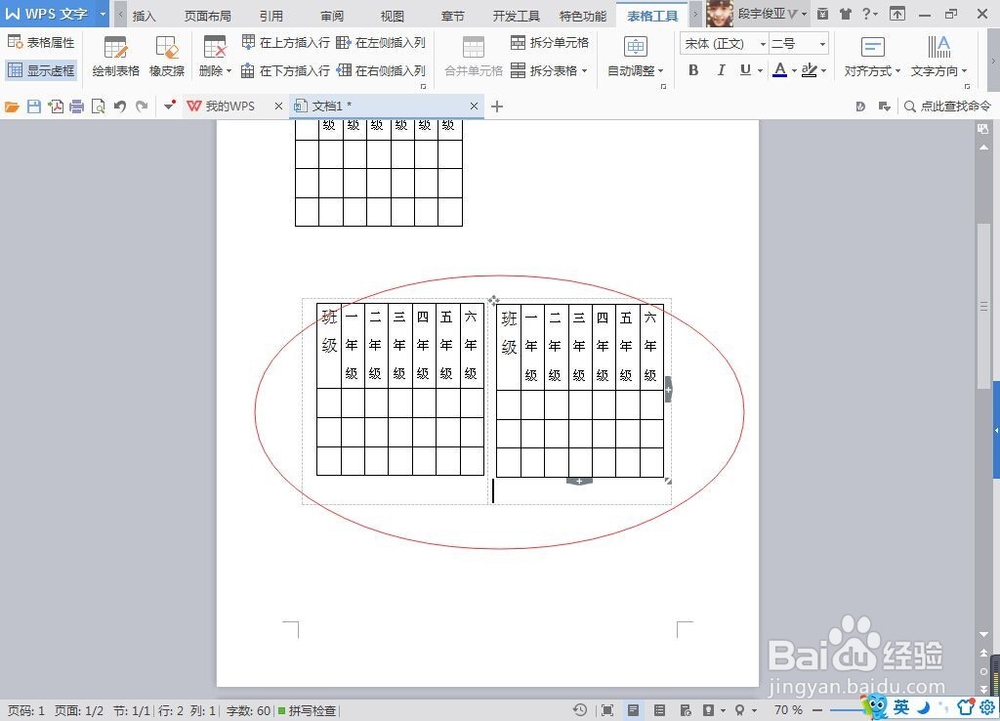Open the file folder icon
This screenshot has width=1000, height=721.
coord(12,106)
